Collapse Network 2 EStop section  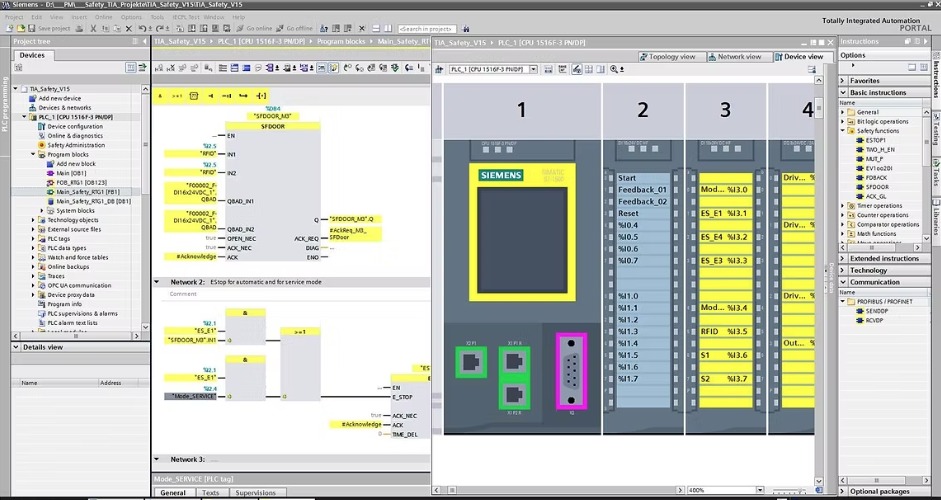tap(157, 282)
